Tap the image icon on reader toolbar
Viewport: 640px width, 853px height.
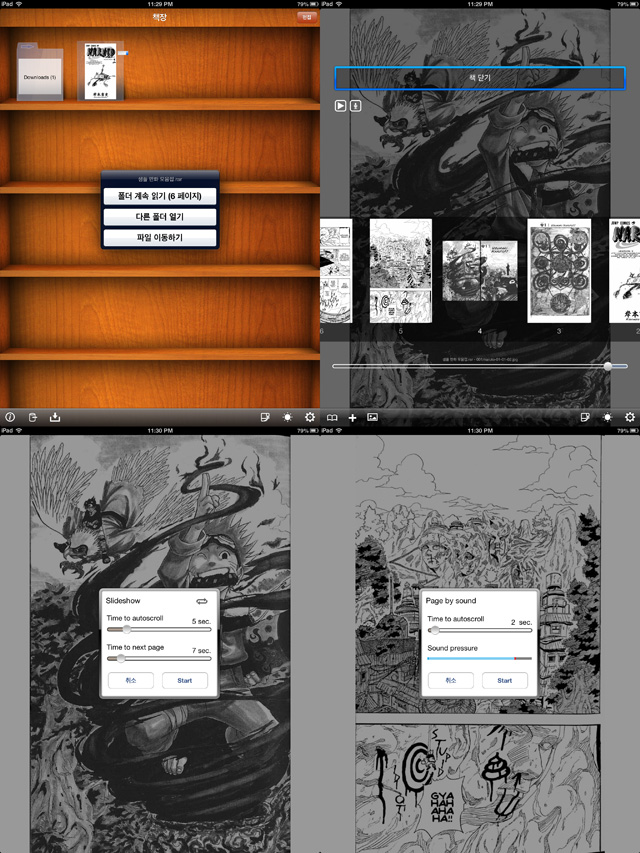(373, 417)
